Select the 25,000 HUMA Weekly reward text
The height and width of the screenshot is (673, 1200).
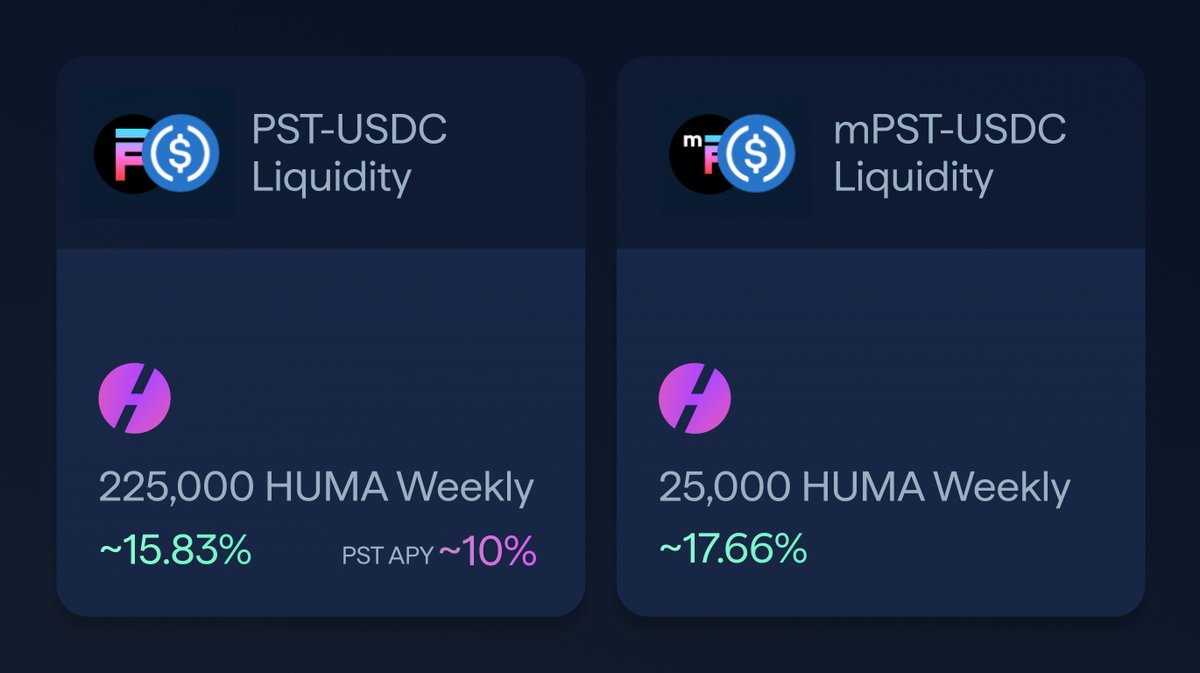tap(864, 488)
